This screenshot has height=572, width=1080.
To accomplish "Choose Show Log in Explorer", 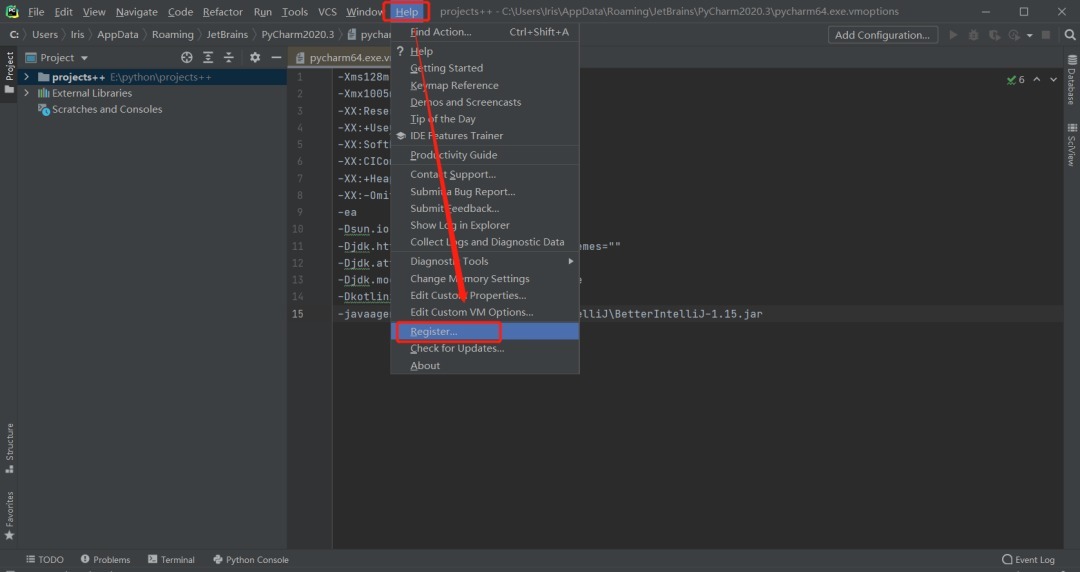I will (x=485, y=225).
